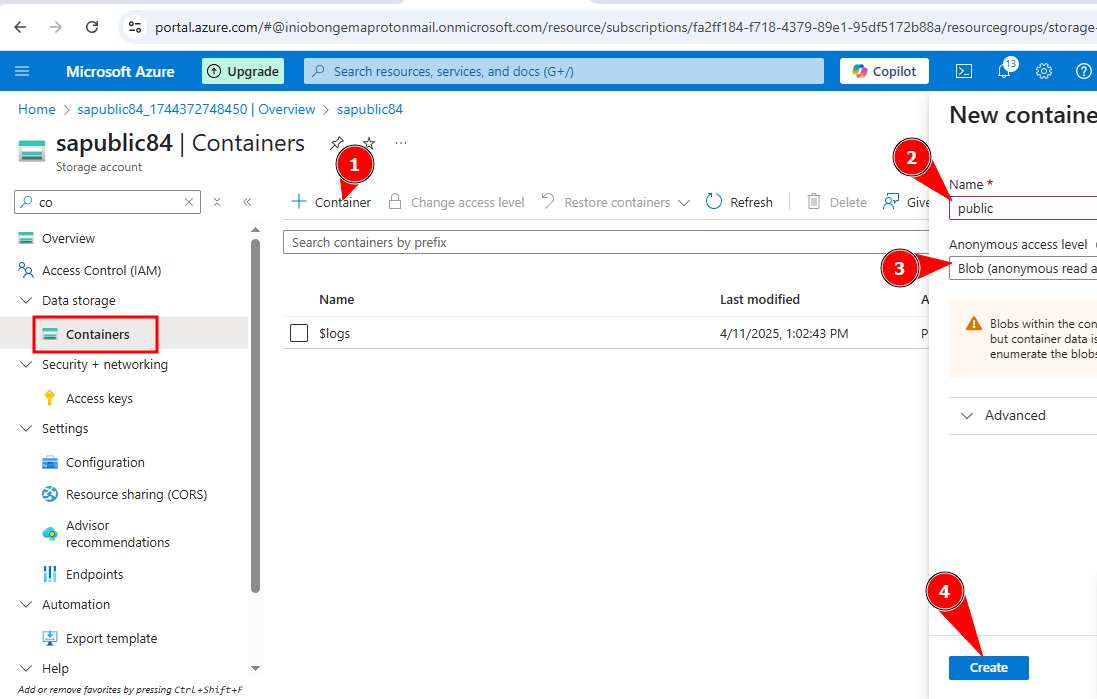Image resolution: width=1097 pixels, height=699 pixels.
Task: Open Resource sharing (CORS)
Action: [x=136, y=495]
